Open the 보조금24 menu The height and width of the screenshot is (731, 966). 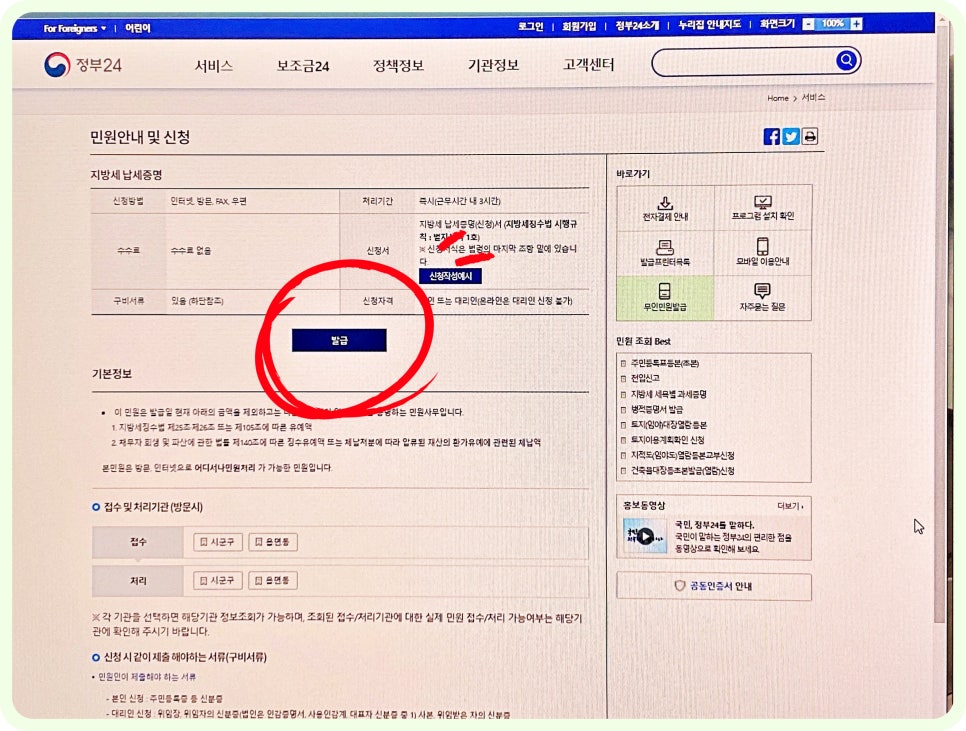coord(303,66)
